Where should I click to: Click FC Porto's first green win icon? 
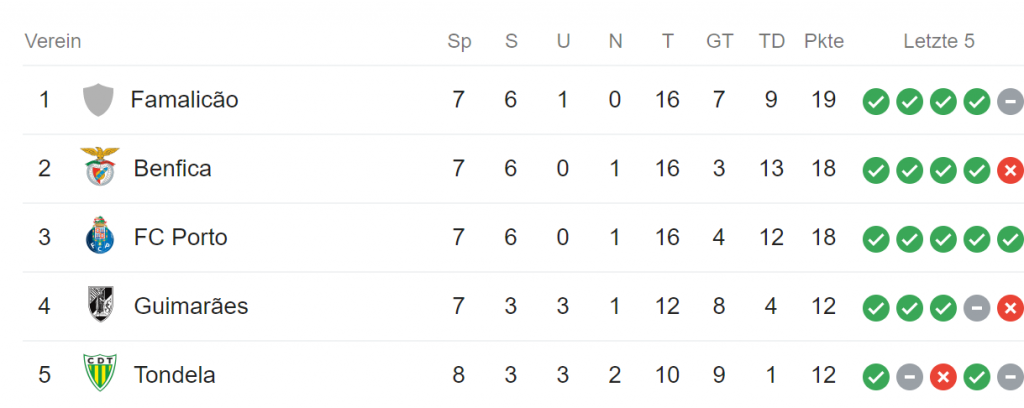[x=876, y=239]
